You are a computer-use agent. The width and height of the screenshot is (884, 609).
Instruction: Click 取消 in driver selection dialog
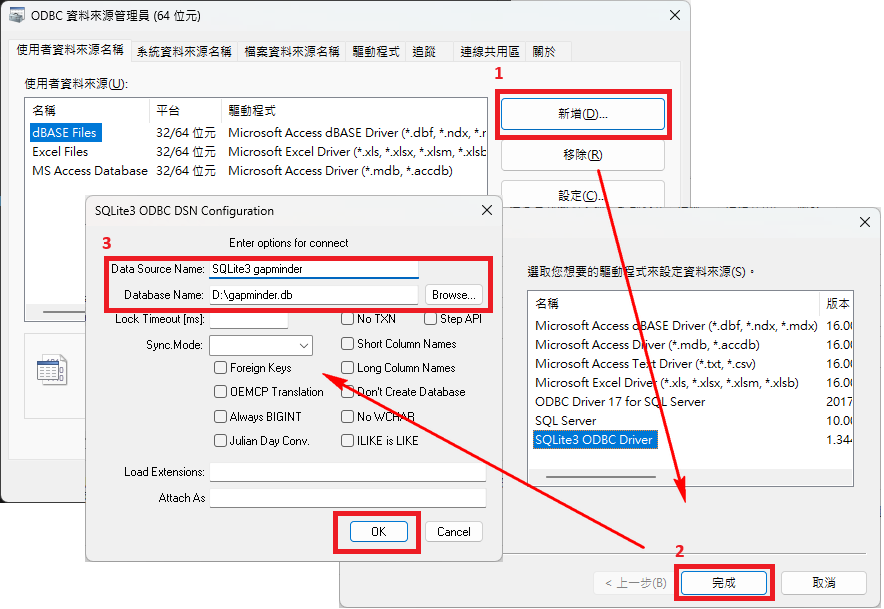(x=824, y=583)
